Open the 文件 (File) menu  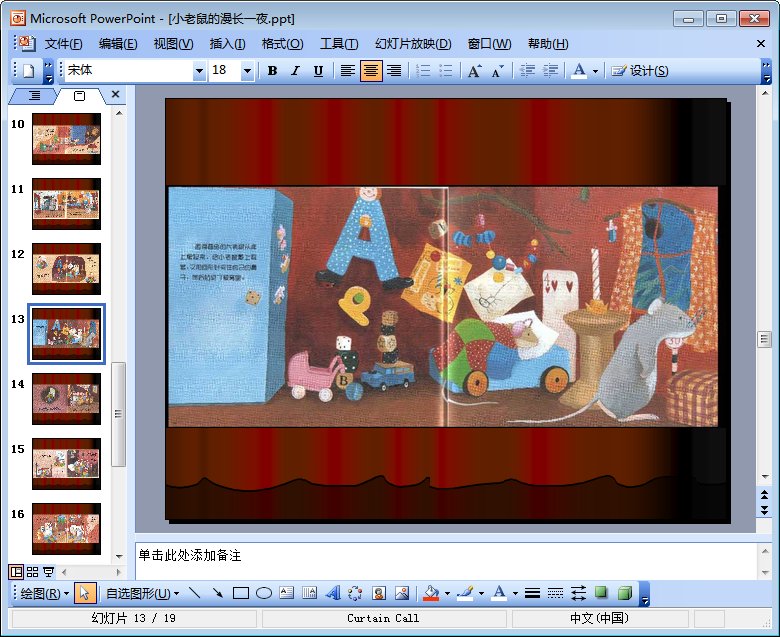tap(63, 44)
